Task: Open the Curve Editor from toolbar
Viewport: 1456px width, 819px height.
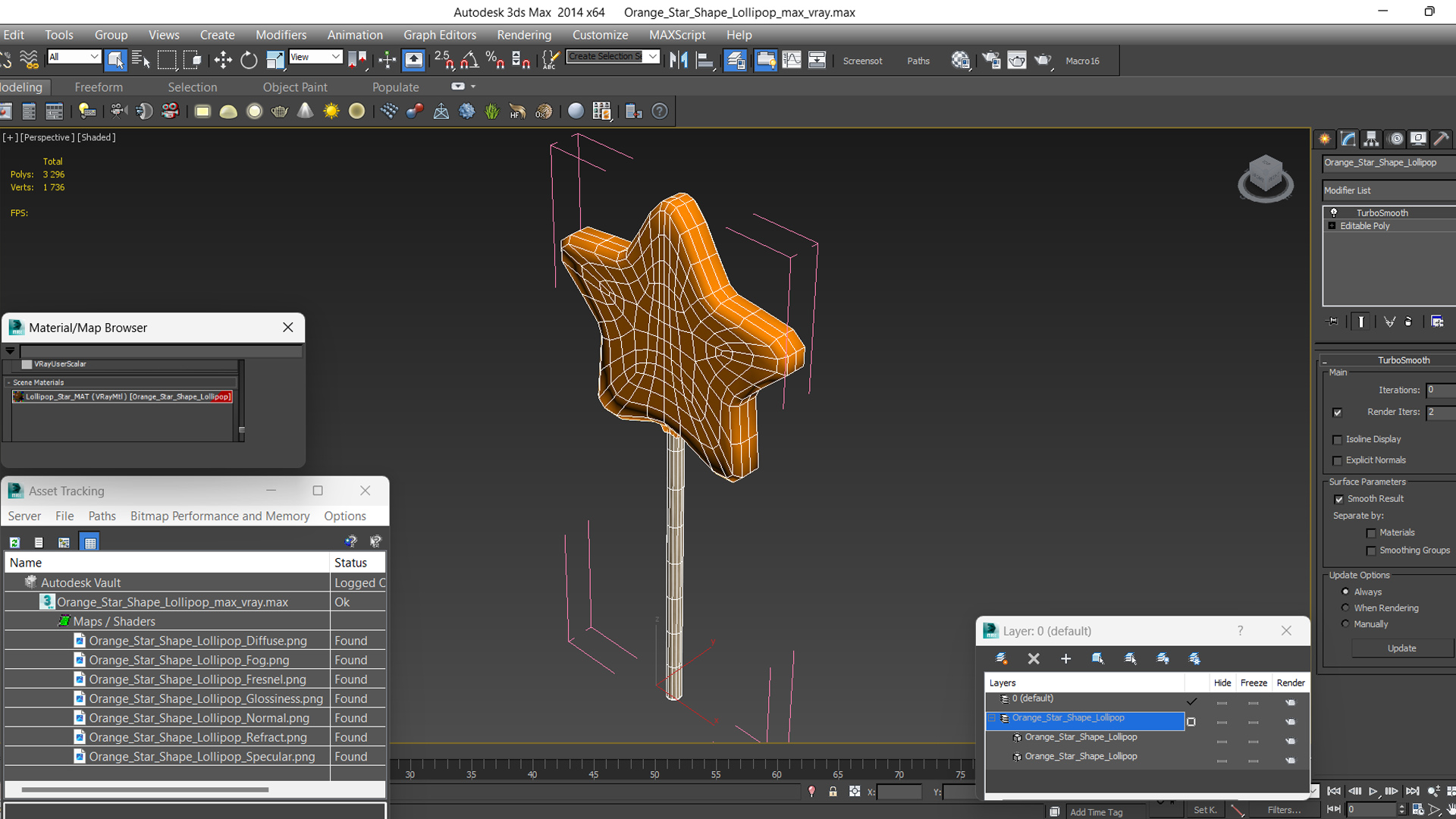Action: [x=791, y=60]
